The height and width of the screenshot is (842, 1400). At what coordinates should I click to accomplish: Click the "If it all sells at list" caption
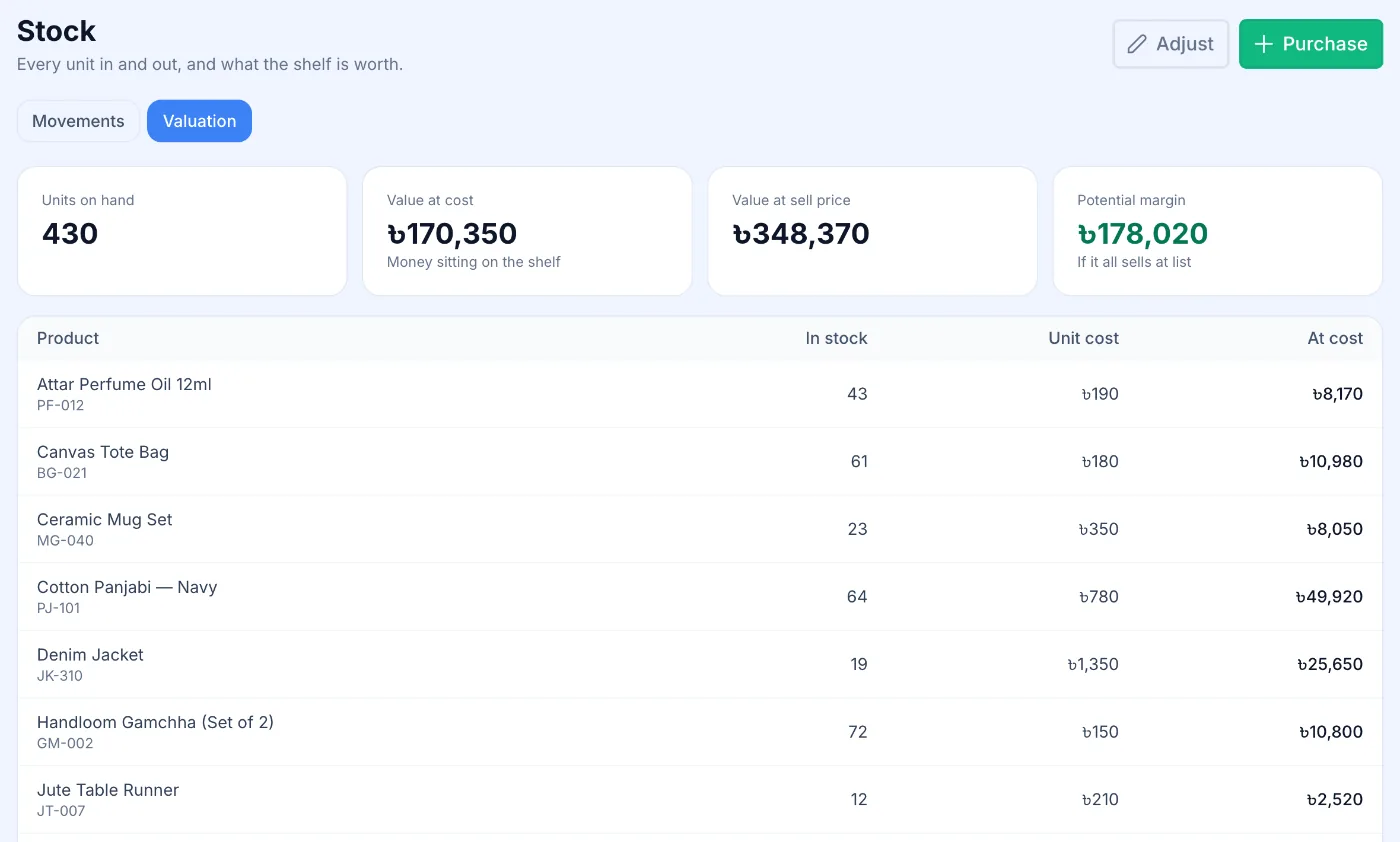tap(1134, 262)
